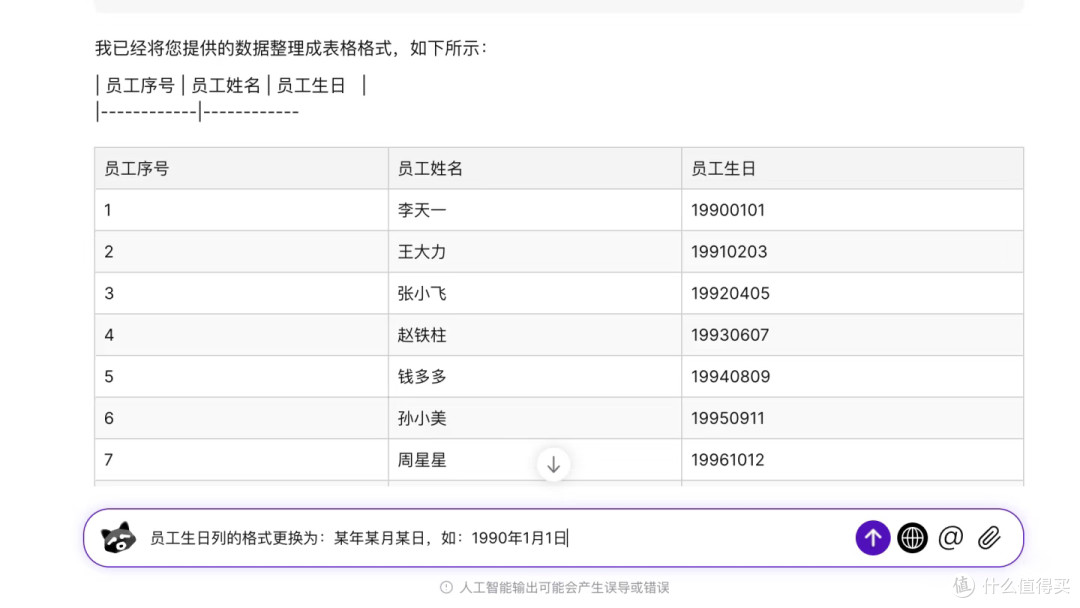1080x608 pixels.
Task: Toggle web search globe icon
Action: (x=912, y=538)
